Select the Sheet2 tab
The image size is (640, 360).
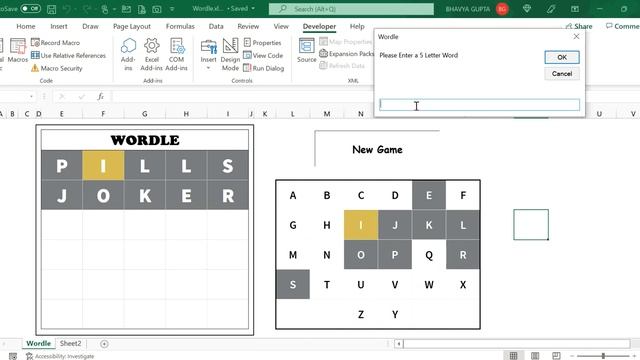coord(71,343)
